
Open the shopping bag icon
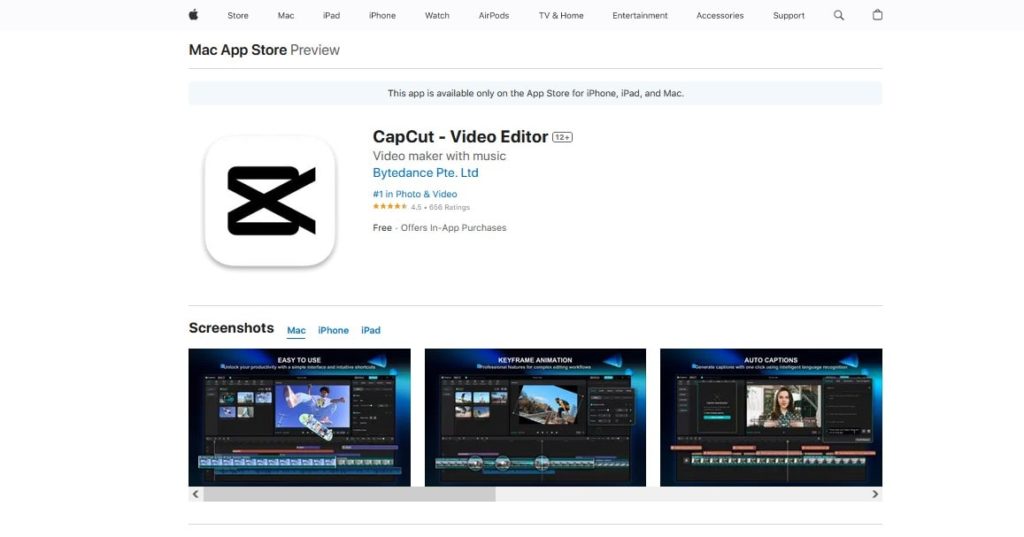877,15
